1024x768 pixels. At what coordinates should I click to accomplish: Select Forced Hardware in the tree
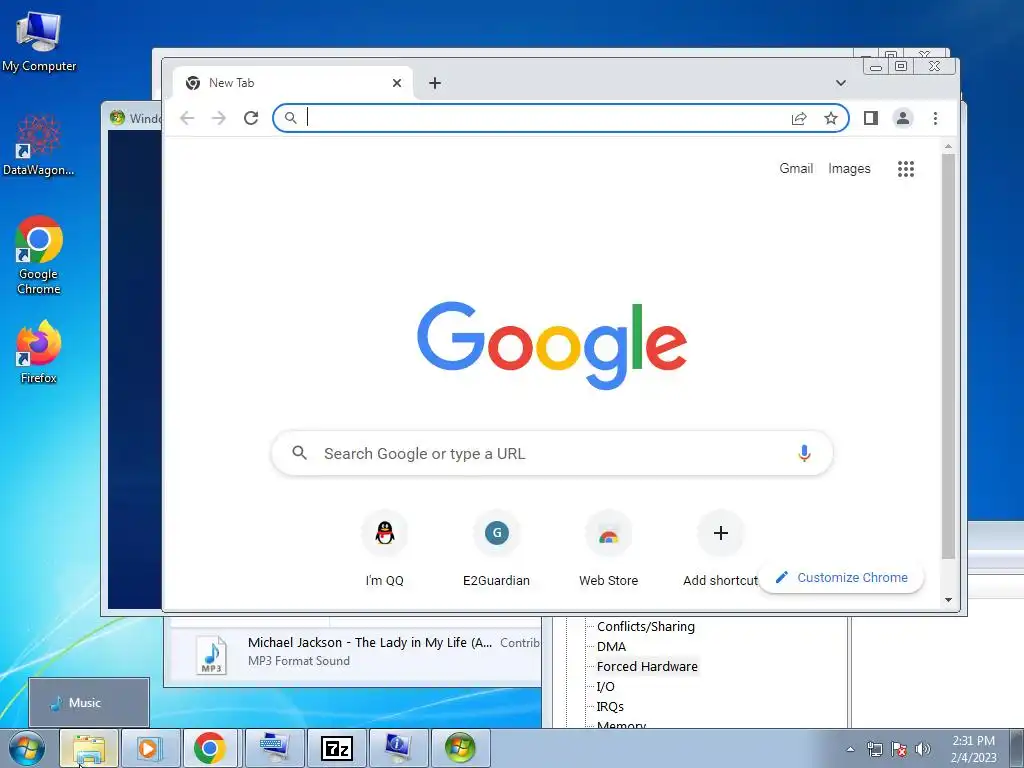pos(647,667)
